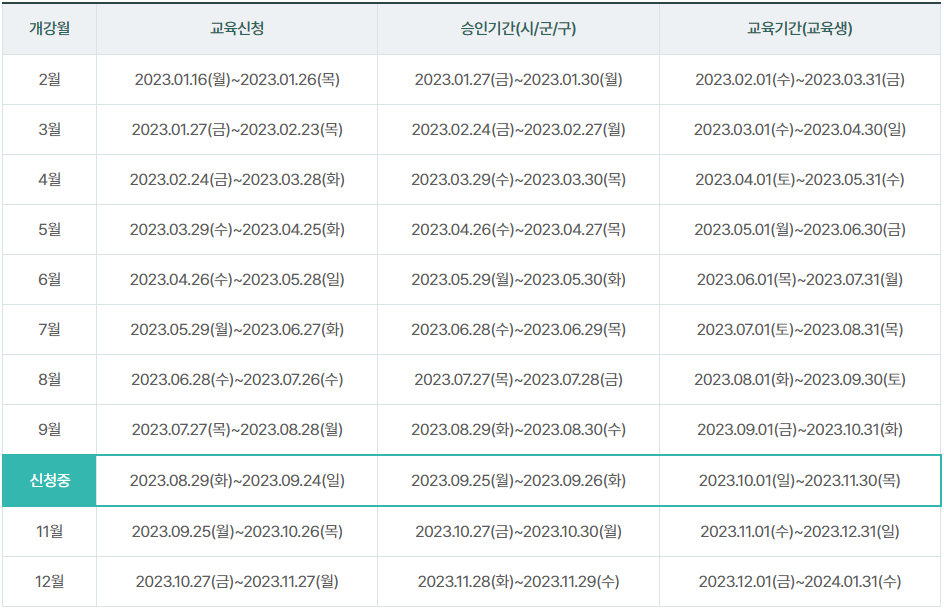The height and width of the screenshot is (608, 944).
Task: Click approval period 2023.11.28(화)~2023.11.29(수)
Action: point(518,582)
